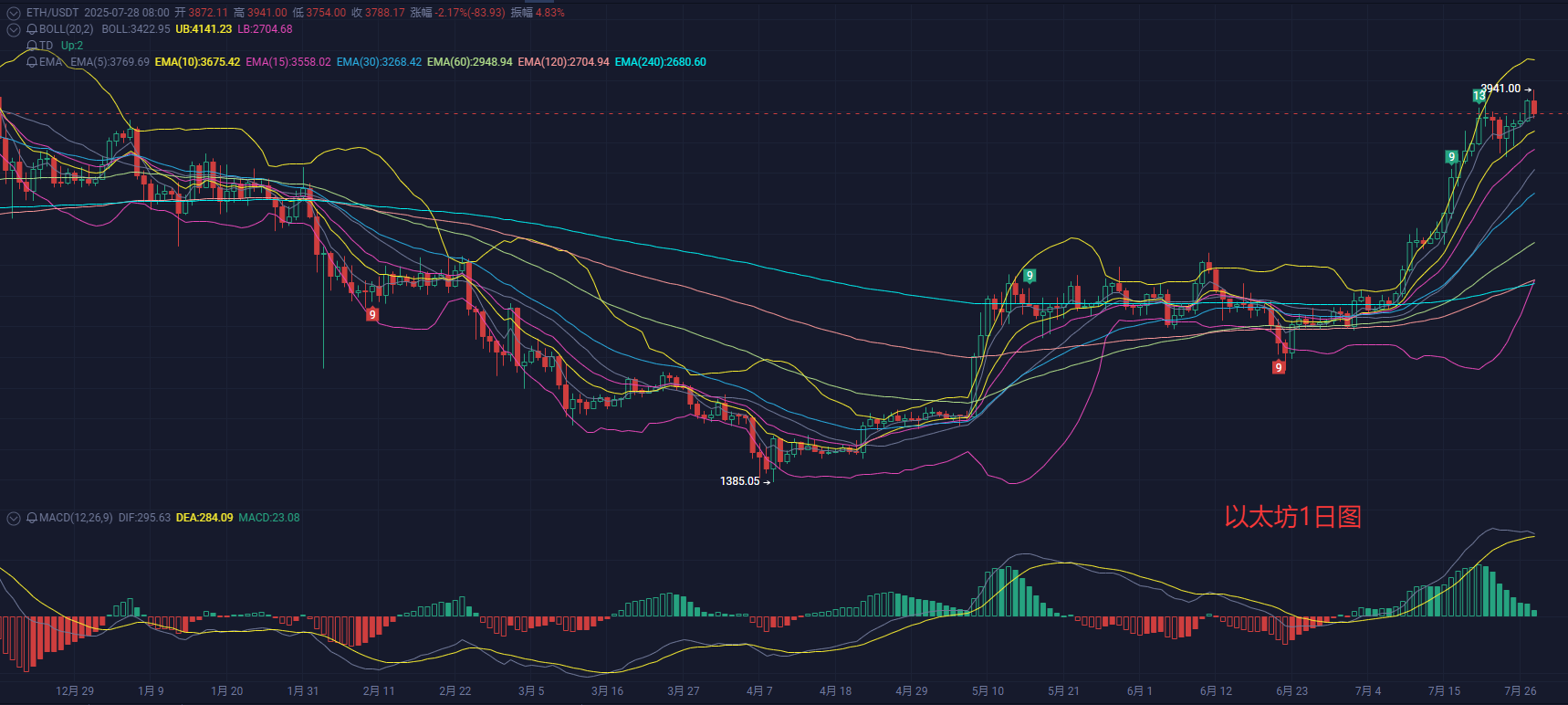Click the Up:2 TD value
Viewport: 1568px width, 705px height.
tap(72, 46)
